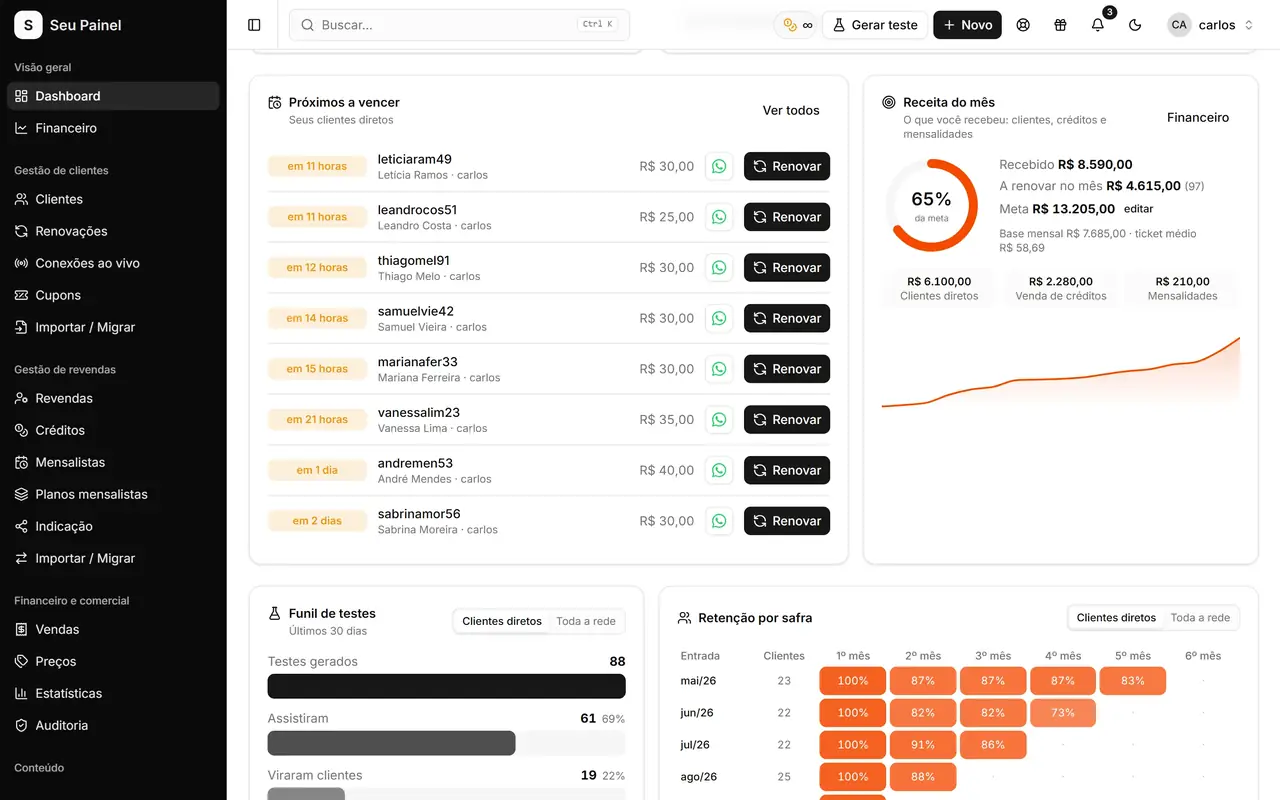Go to Renovações in the sidebar
Screen dimensions: 1280x800
pos(113,231)
